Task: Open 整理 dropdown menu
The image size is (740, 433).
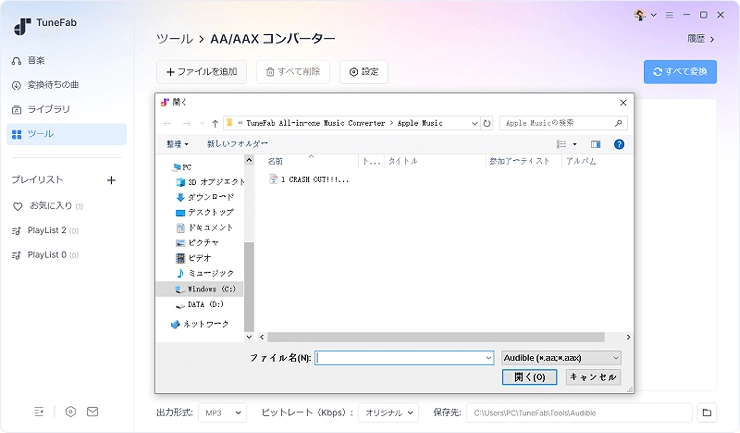Action: (177, 144)
